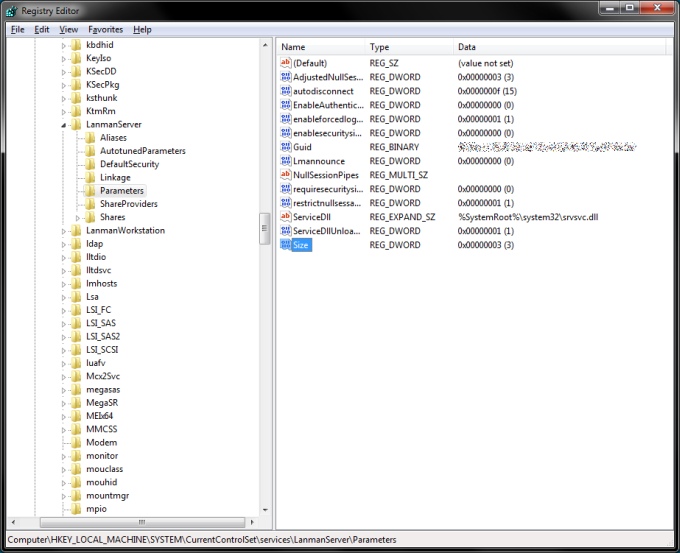Click the tree scroll up arrow

265,45
